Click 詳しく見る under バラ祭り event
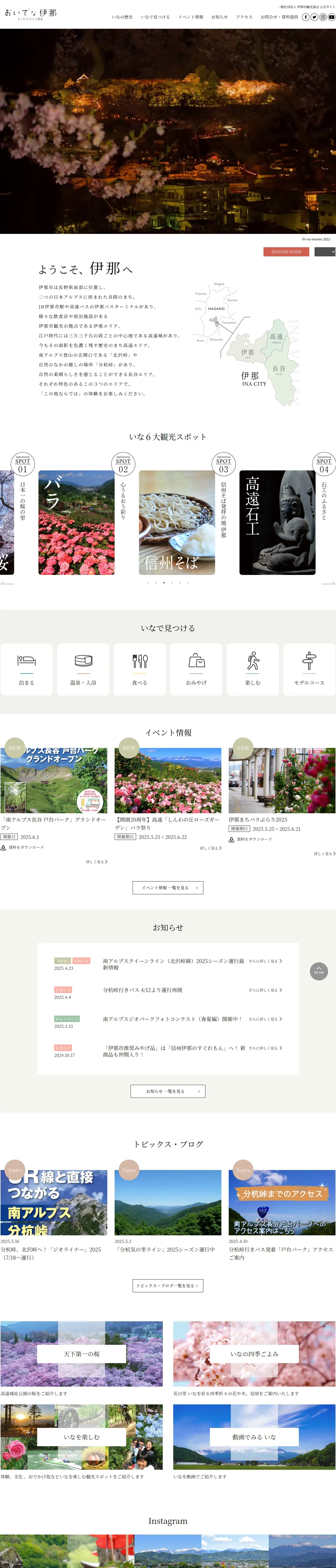The width and height of the screenshot is (336, 1568). point(210,848)
